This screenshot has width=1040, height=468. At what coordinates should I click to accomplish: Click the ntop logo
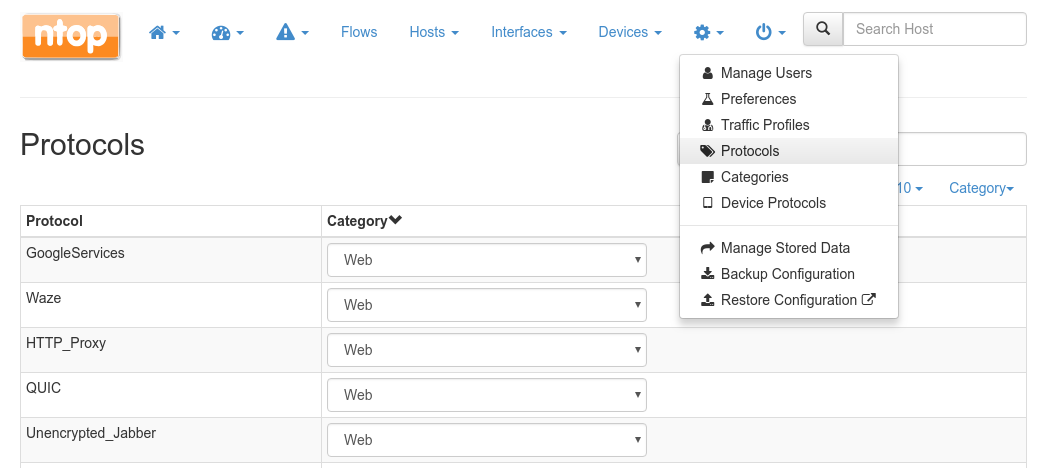click(x=71, y=36)
